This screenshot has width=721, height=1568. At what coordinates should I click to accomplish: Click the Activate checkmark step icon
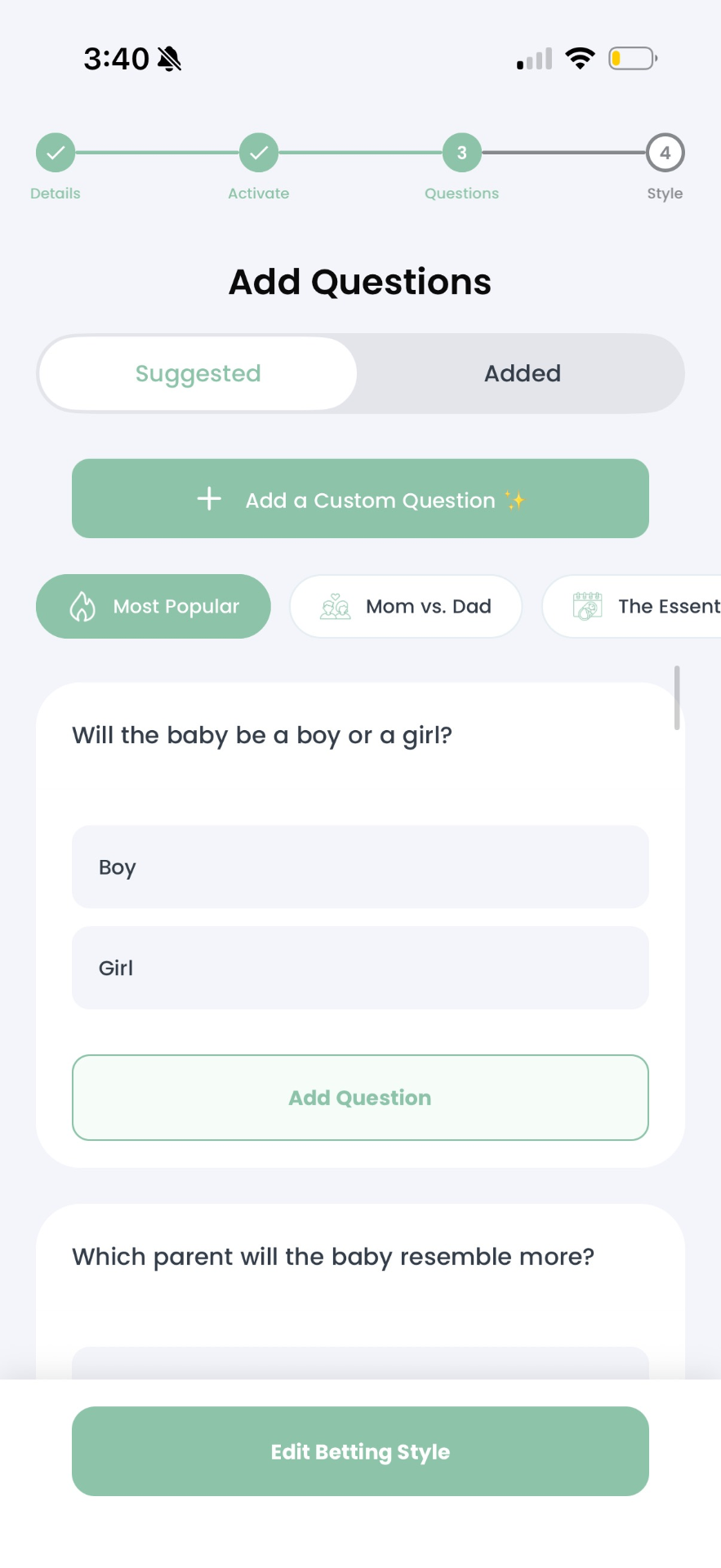[x=258, y=152]
